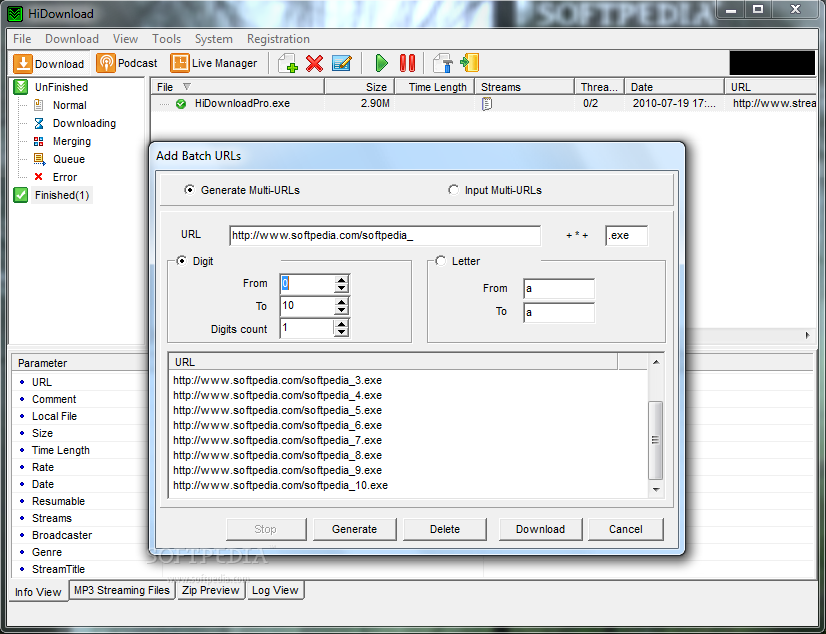Click URL list scrollbar down arrow
The width and height of the screenshot is (826, 634).
click(656, 490)
